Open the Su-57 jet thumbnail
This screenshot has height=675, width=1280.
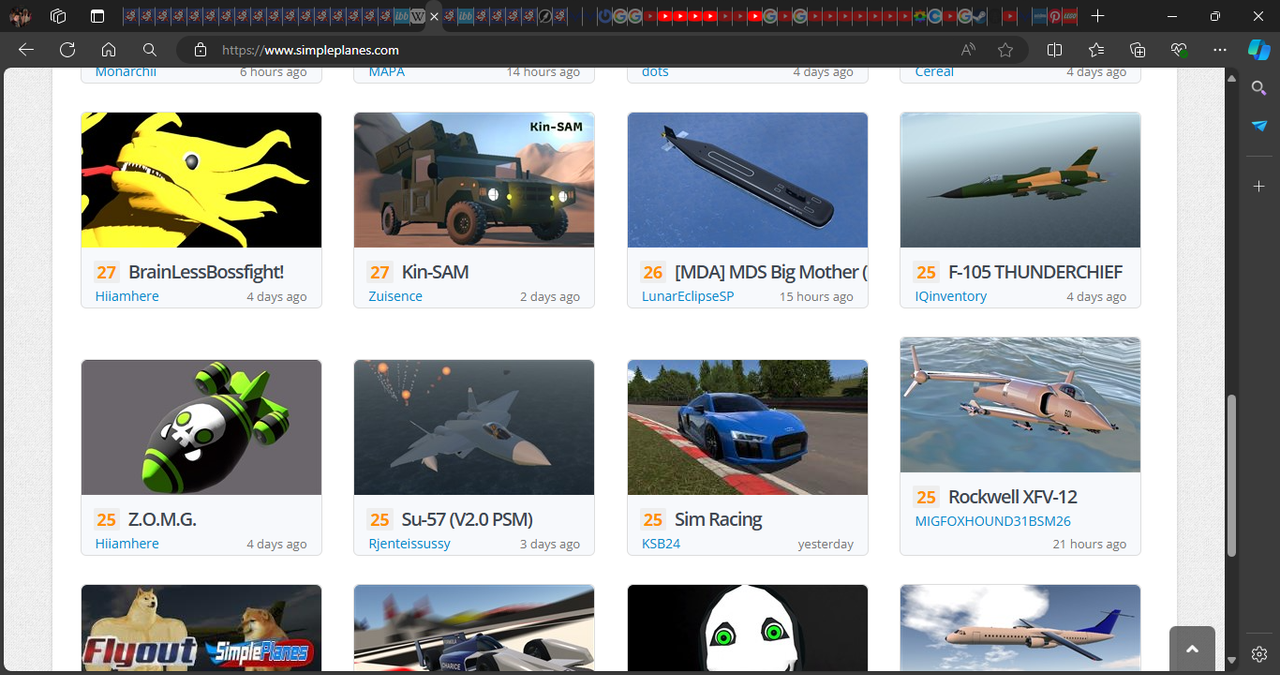(474, 427)
